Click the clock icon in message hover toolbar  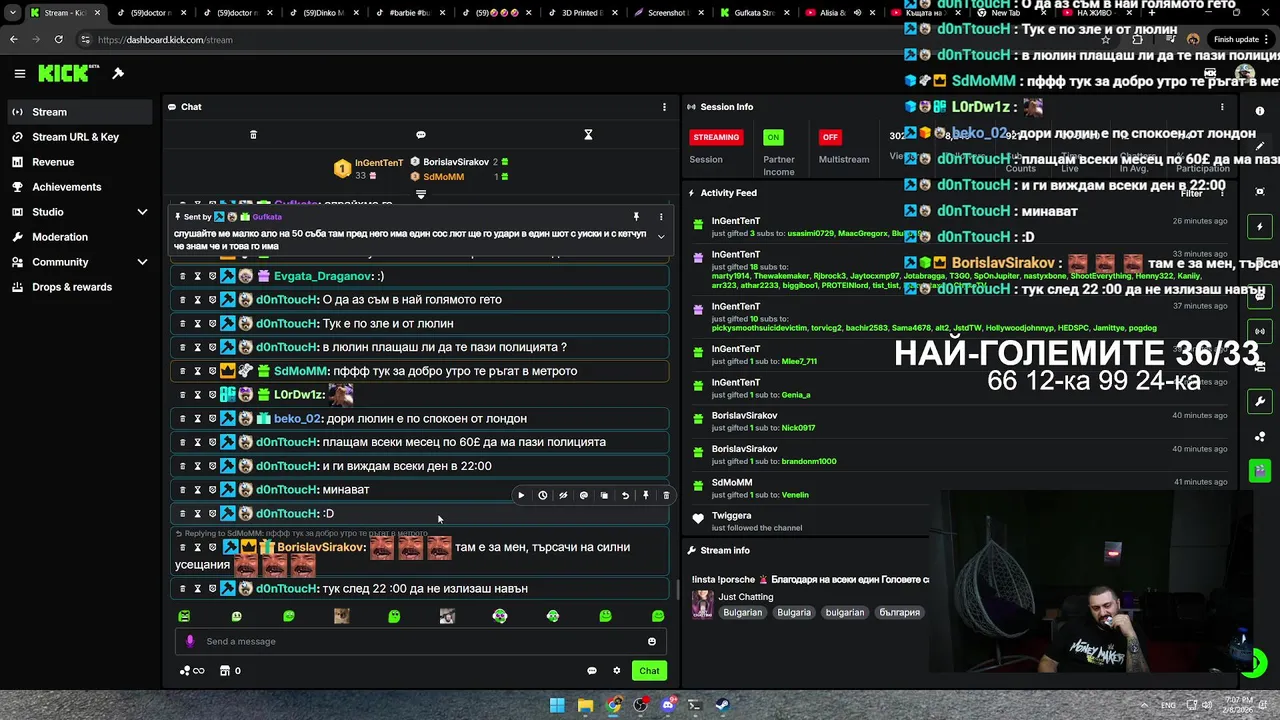click(x=542, y=495)
